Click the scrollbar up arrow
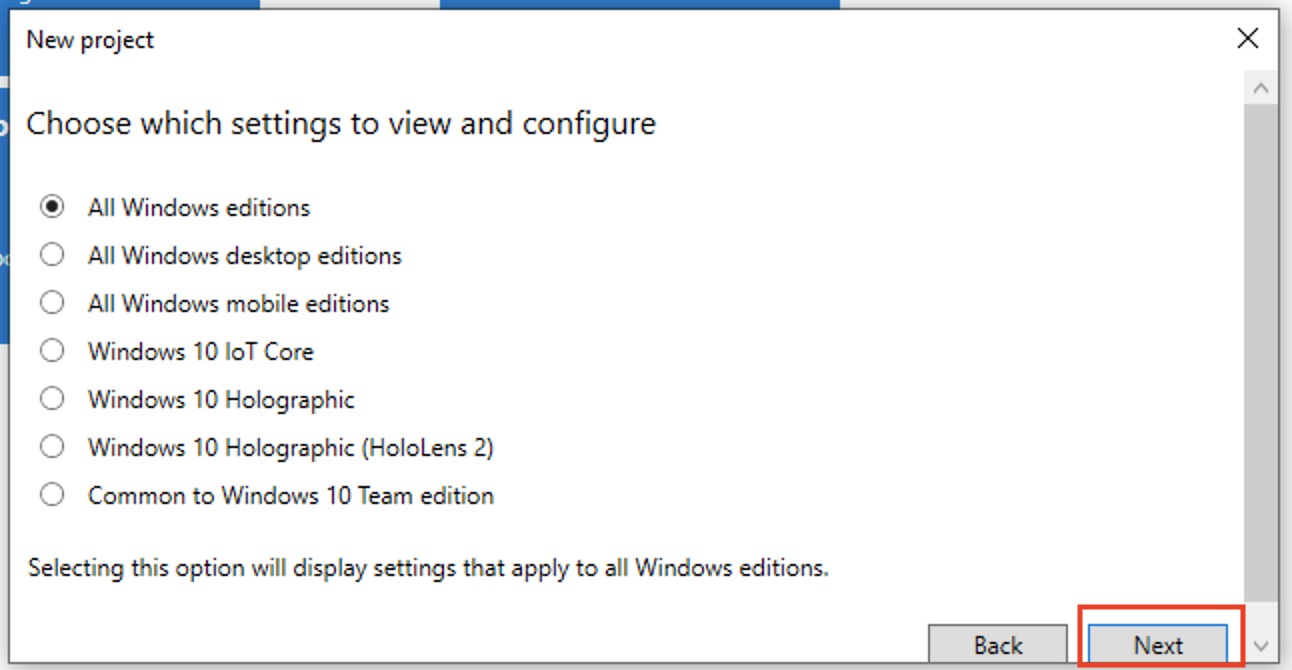The height and width of the screenshot is (670, 1292). tap(1261, 88)
